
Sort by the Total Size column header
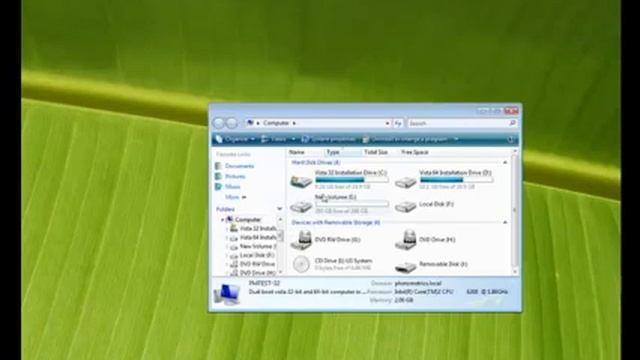(x=376, y=152)
